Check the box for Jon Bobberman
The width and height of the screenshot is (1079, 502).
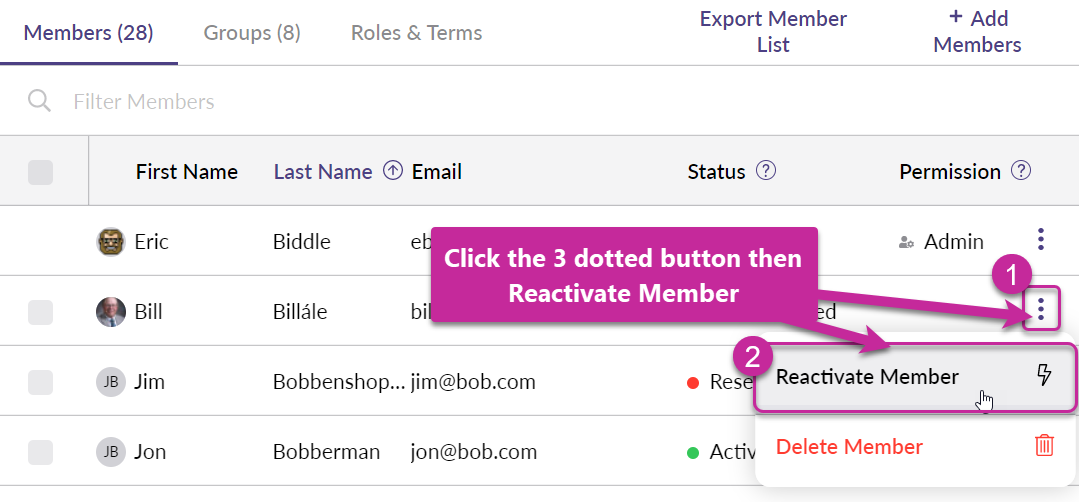(x=40, y=452)
